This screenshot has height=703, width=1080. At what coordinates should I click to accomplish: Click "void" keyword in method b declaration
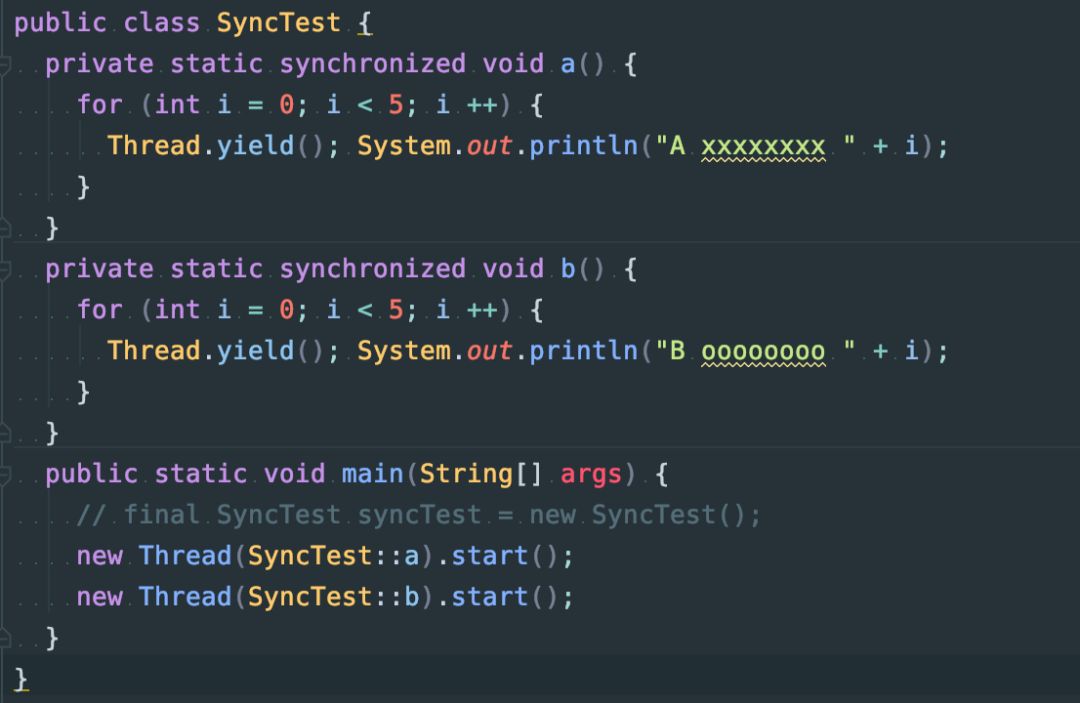513,269
